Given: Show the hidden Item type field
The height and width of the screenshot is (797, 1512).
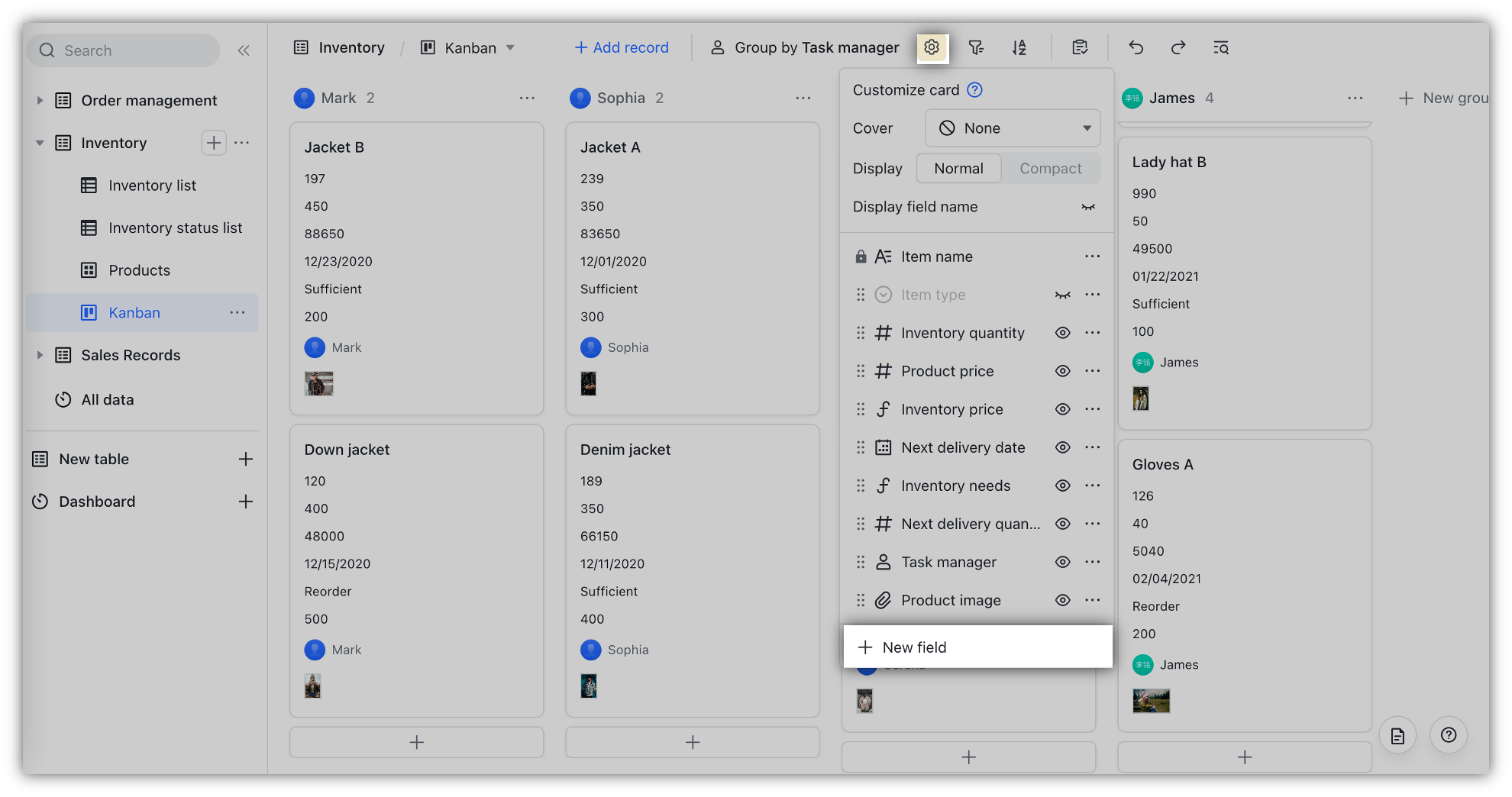Looking at the screenshot, I should coord(1063,295).
